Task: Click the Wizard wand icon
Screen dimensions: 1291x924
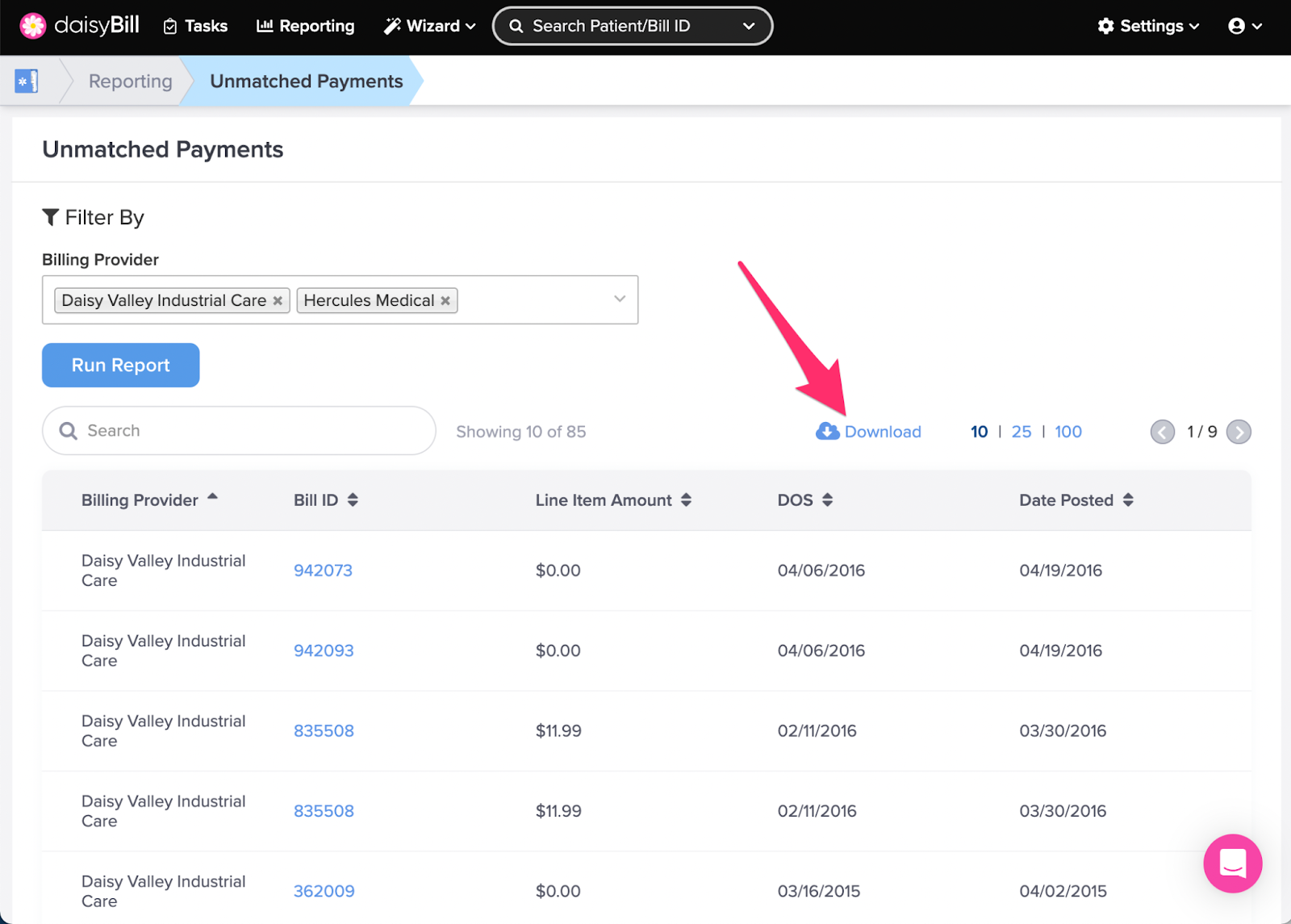Action: 392,26
